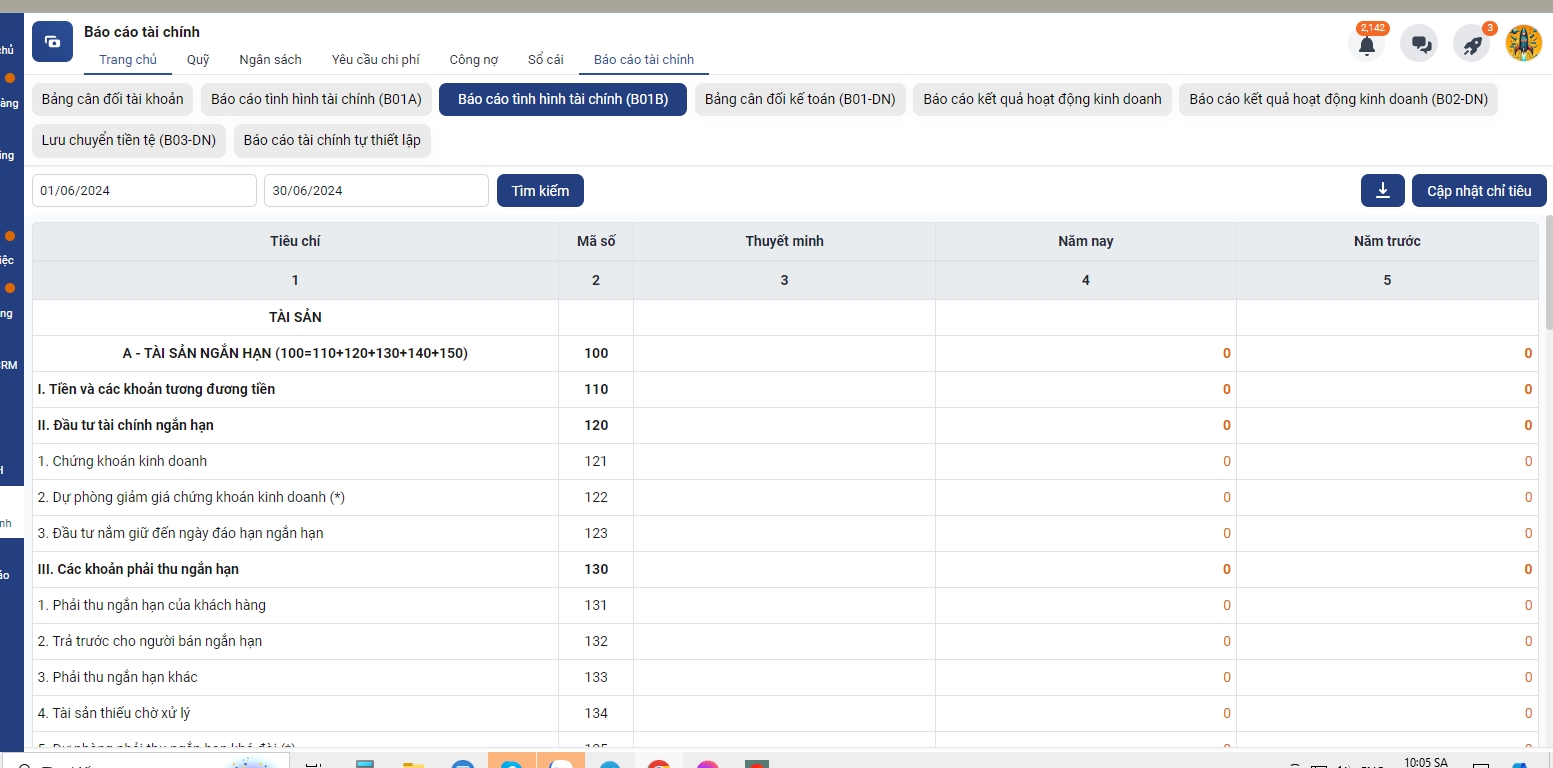
Task: Switch to the Quỹ tab
Action: pyautogui.click(x=198, y=60)
